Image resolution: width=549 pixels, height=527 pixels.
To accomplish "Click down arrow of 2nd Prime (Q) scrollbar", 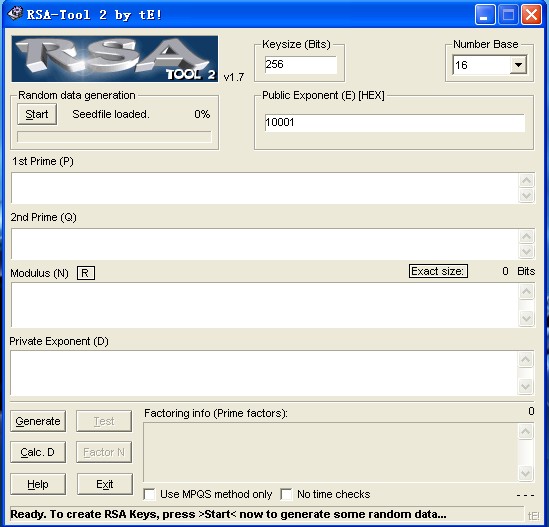I will (x=526, y=251).
